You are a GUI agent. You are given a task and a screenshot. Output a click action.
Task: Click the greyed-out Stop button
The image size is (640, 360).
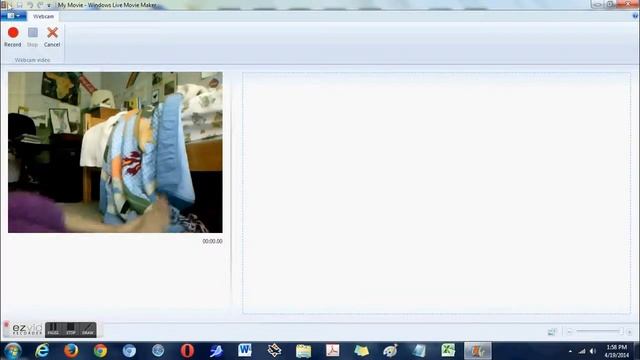pos(33,37)
